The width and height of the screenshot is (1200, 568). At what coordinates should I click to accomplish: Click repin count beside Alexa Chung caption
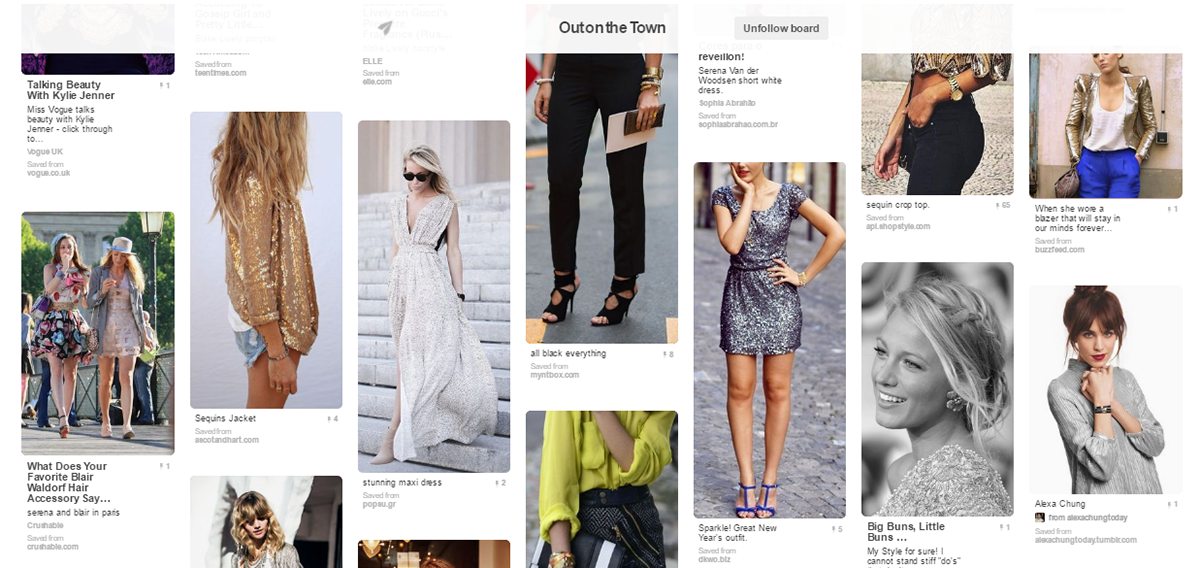(1173, 505)
